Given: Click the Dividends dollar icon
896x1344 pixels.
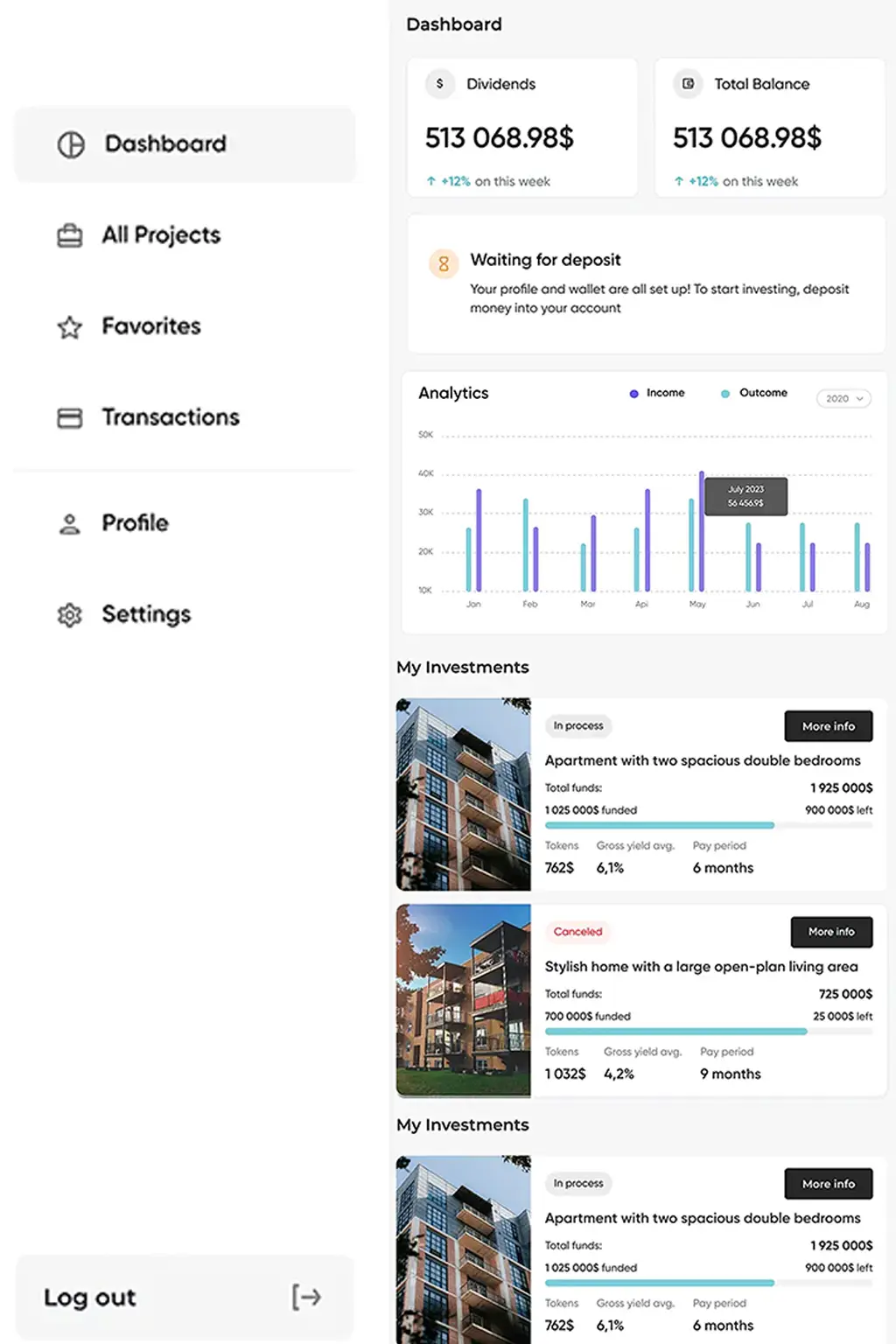Looking at the screenshot, I should pos(439,84).
